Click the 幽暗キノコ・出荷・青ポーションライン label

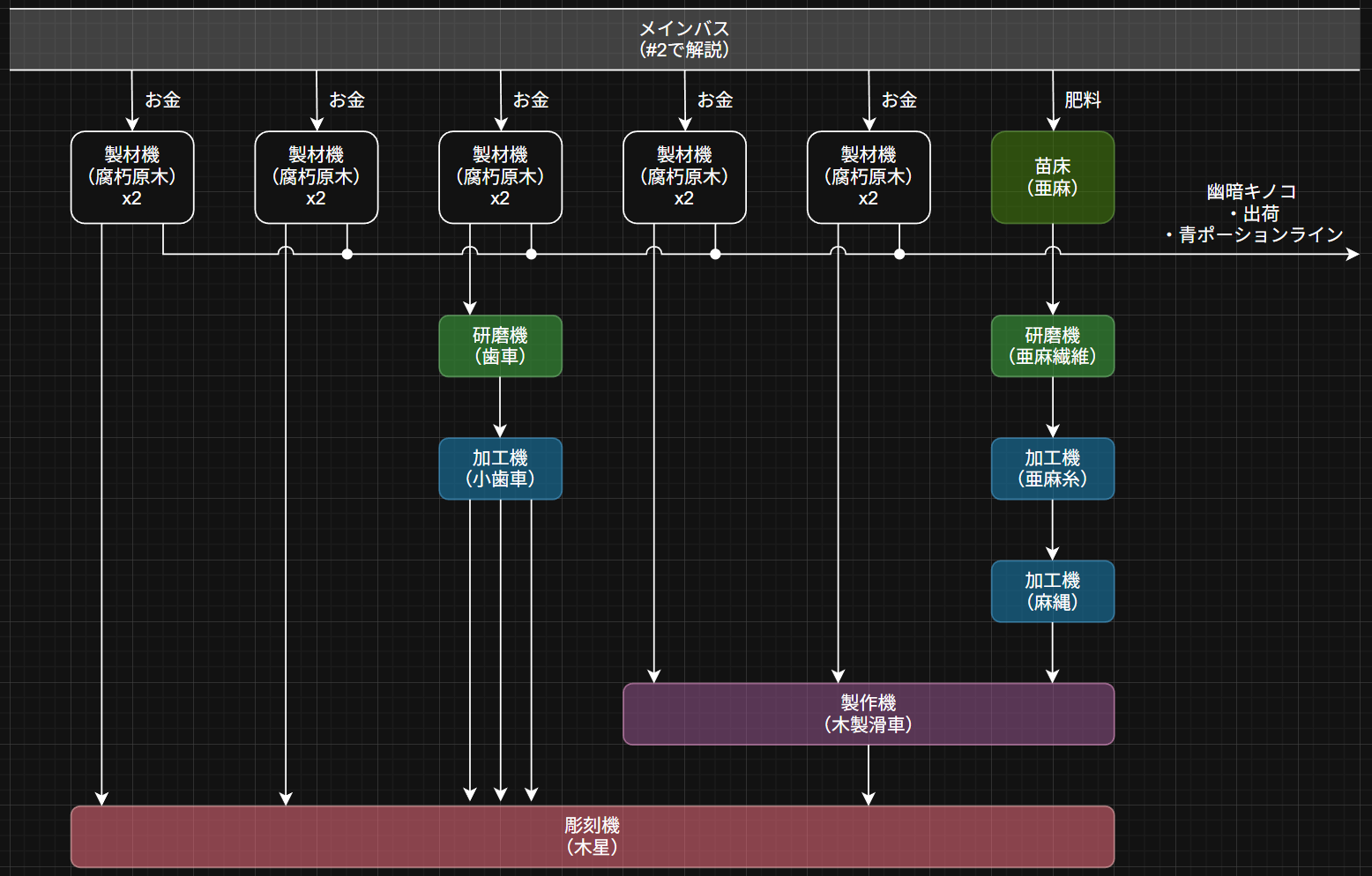tap(1254, 213)
